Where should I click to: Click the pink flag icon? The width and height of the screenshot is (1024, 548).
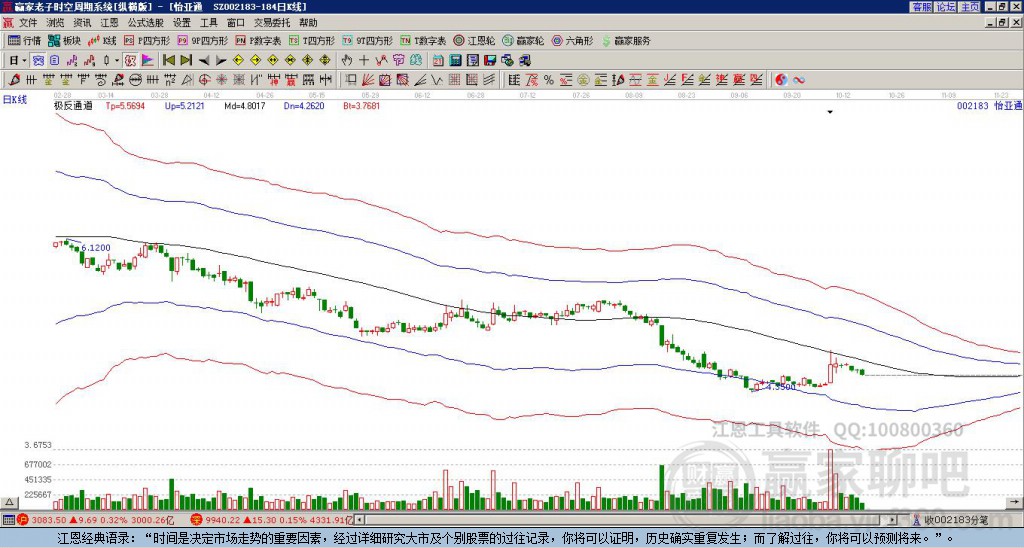pyautogui.click(x=148, y=61)
